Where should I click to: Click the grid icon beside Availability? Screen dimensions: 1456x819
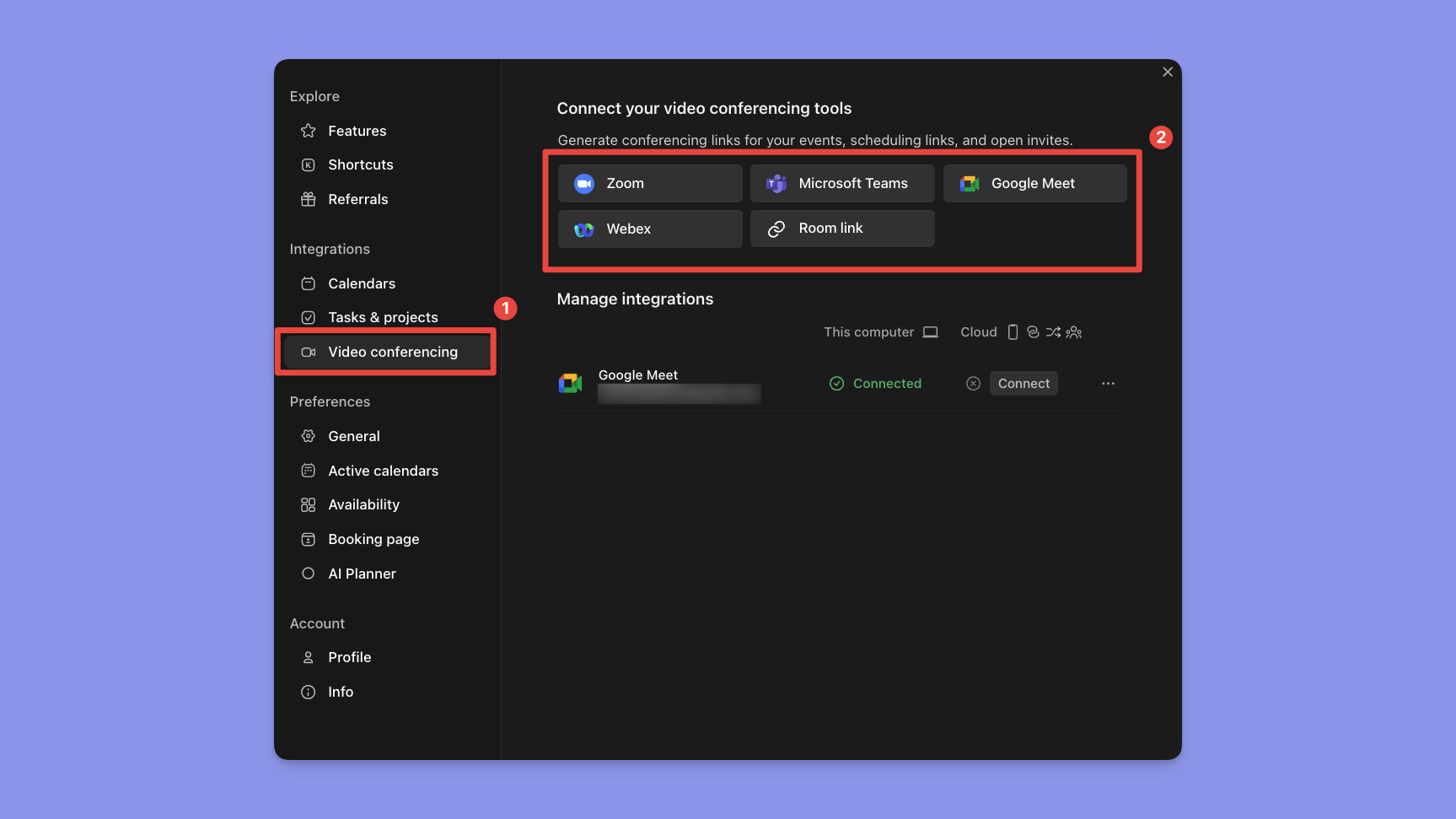point(309,505)
